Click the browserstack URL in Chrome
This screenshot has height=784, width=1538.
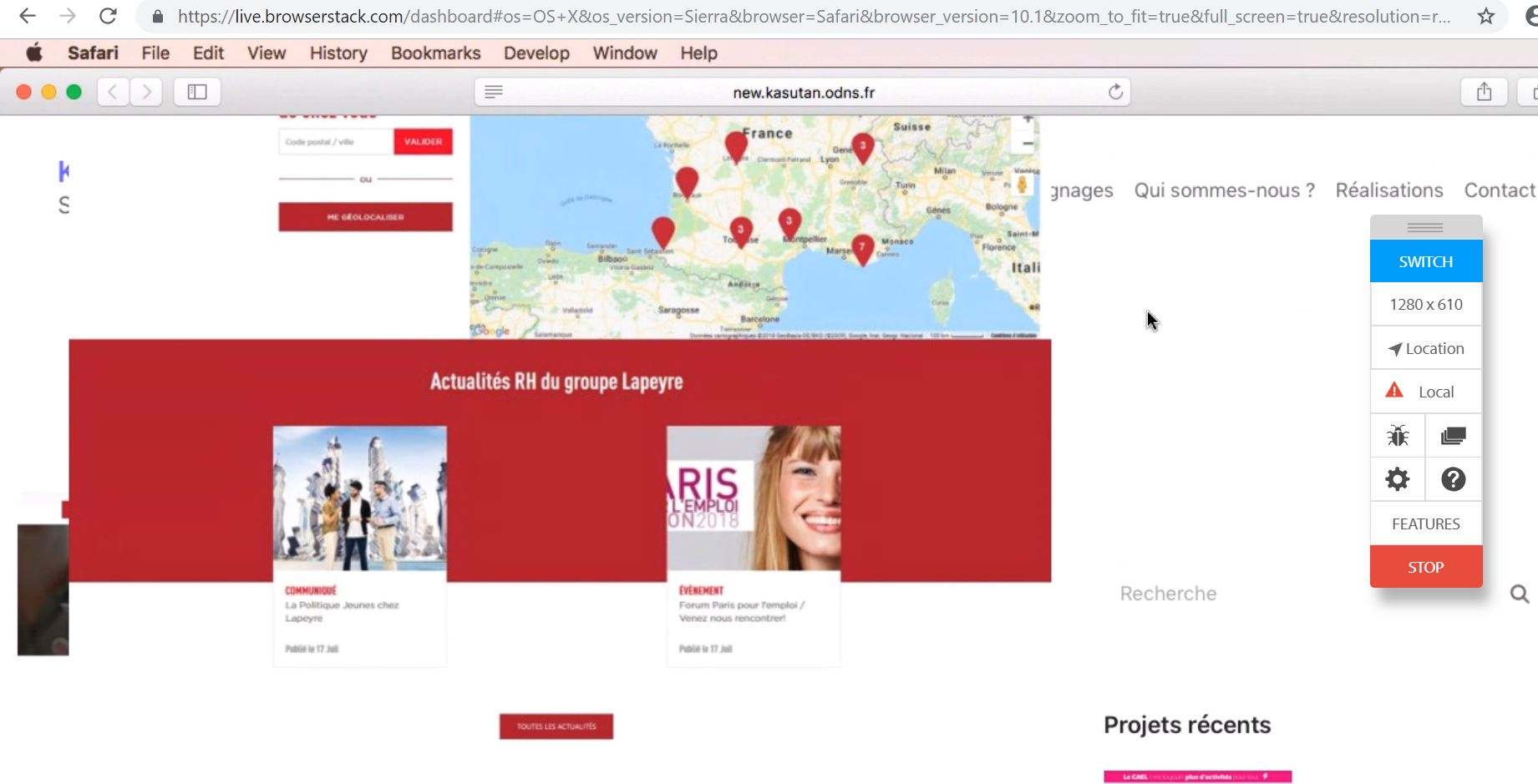pos(814,16)
